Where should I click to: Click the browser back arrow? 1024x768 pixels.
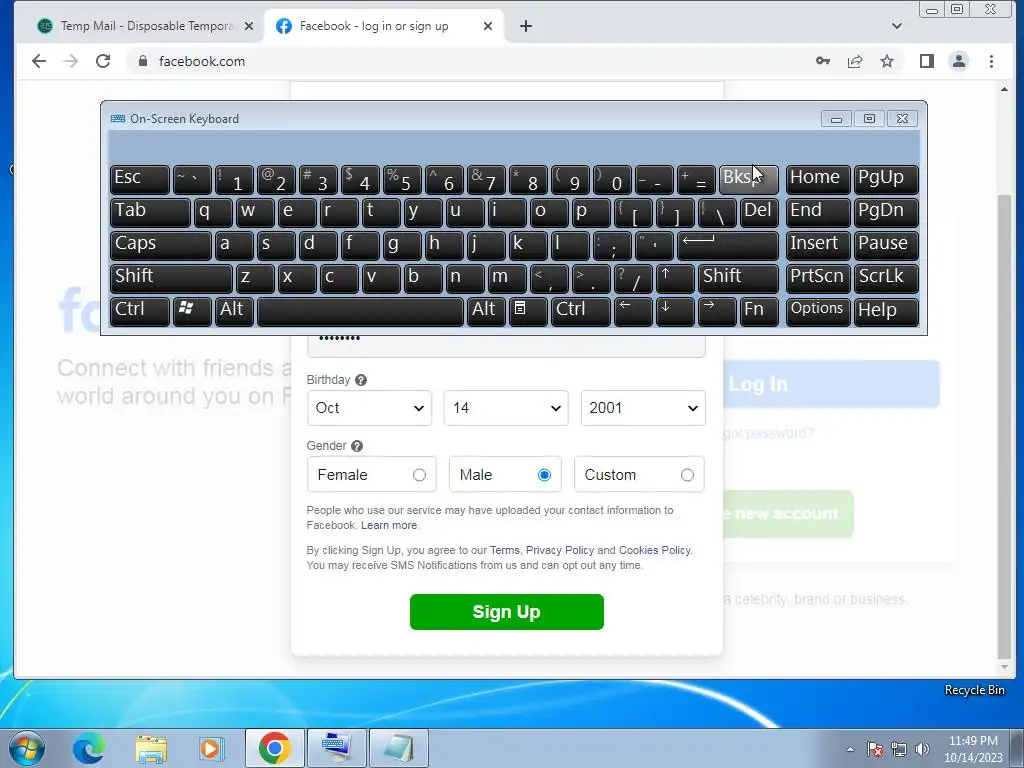39,61
